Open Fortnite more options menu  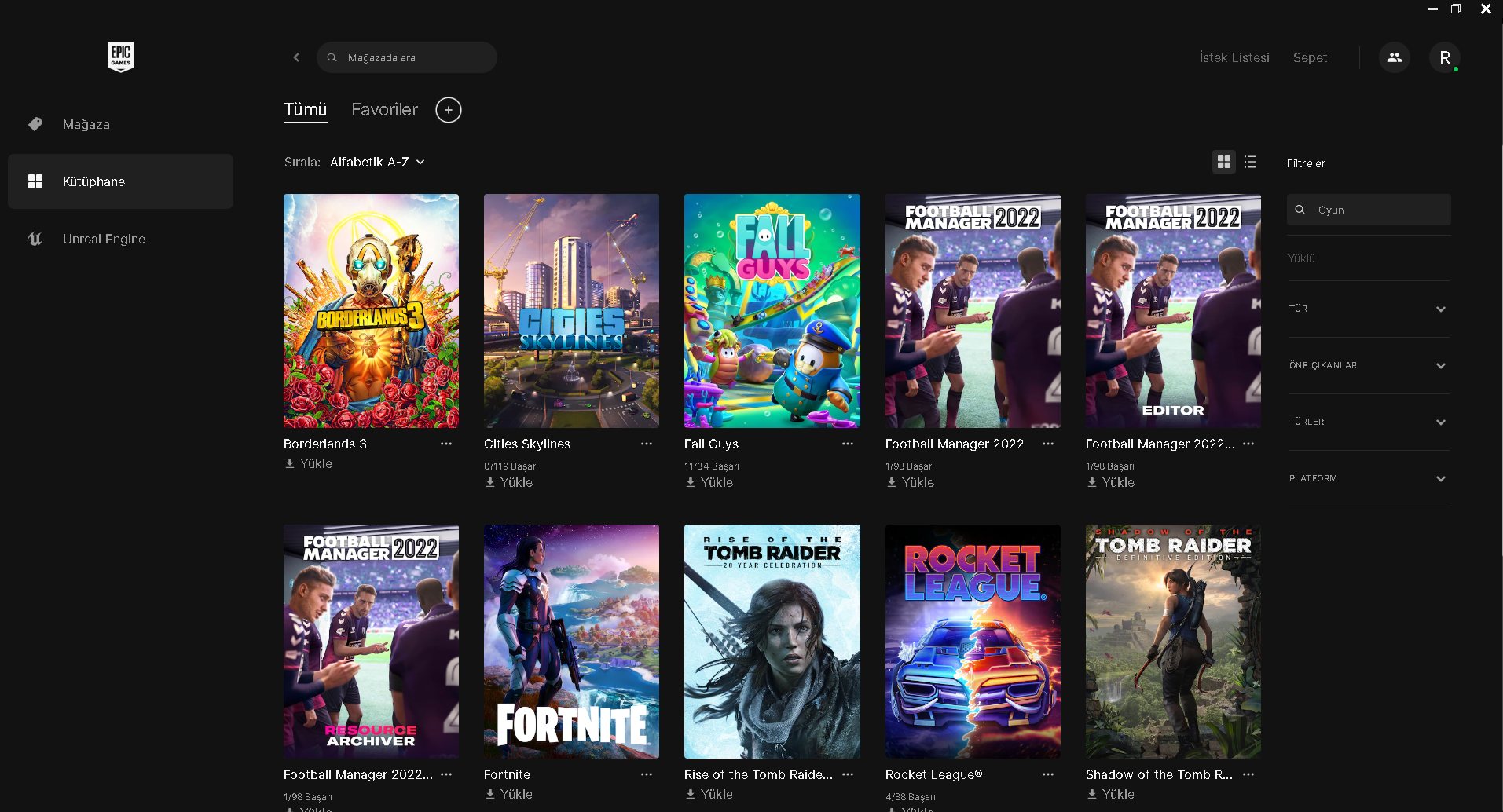pyautogui.click(x=647, y=774)
